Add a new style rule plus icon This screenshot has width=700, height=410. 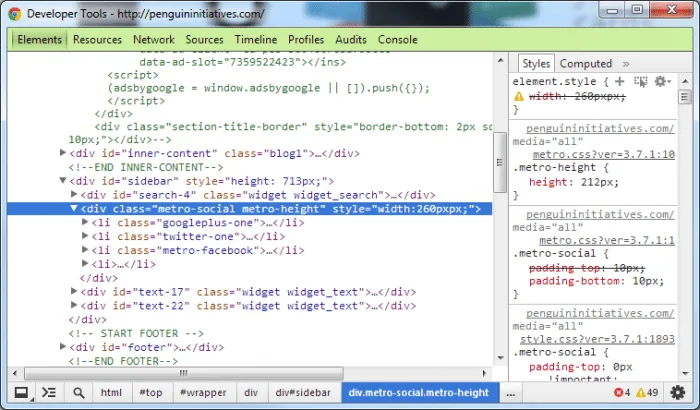click(x=620, y=81)
